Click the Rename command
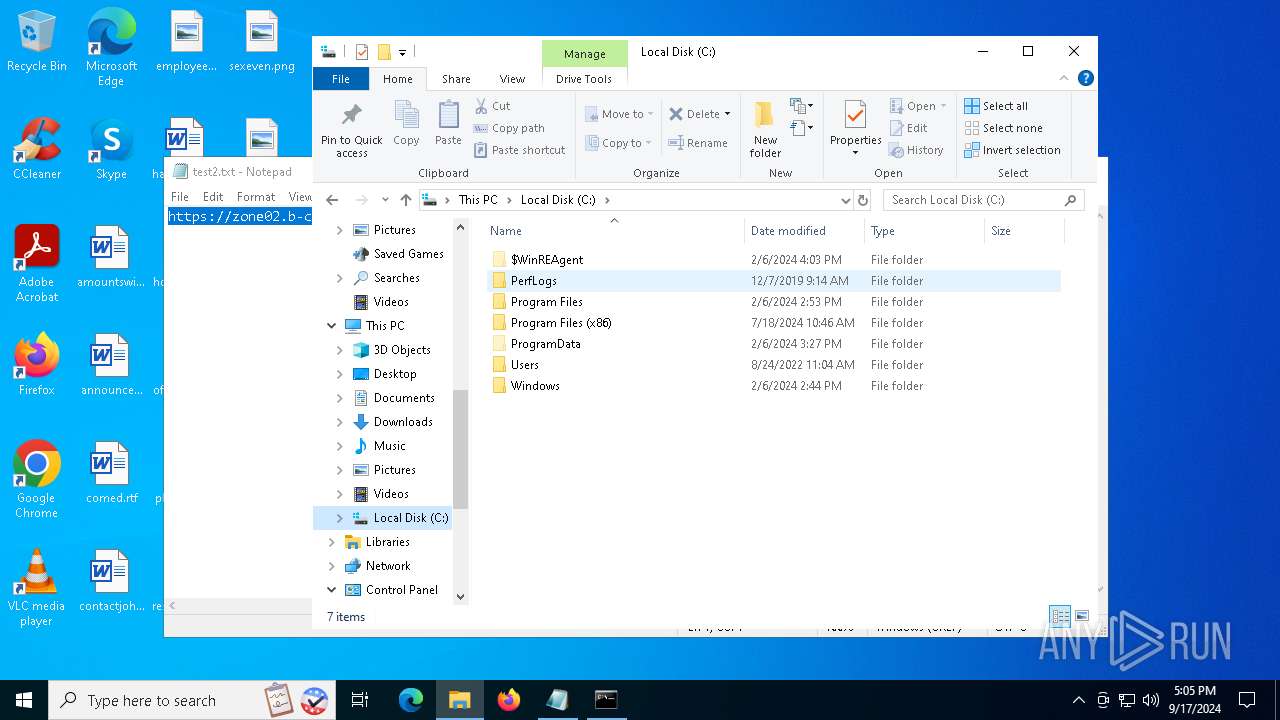 pos(698,143)
